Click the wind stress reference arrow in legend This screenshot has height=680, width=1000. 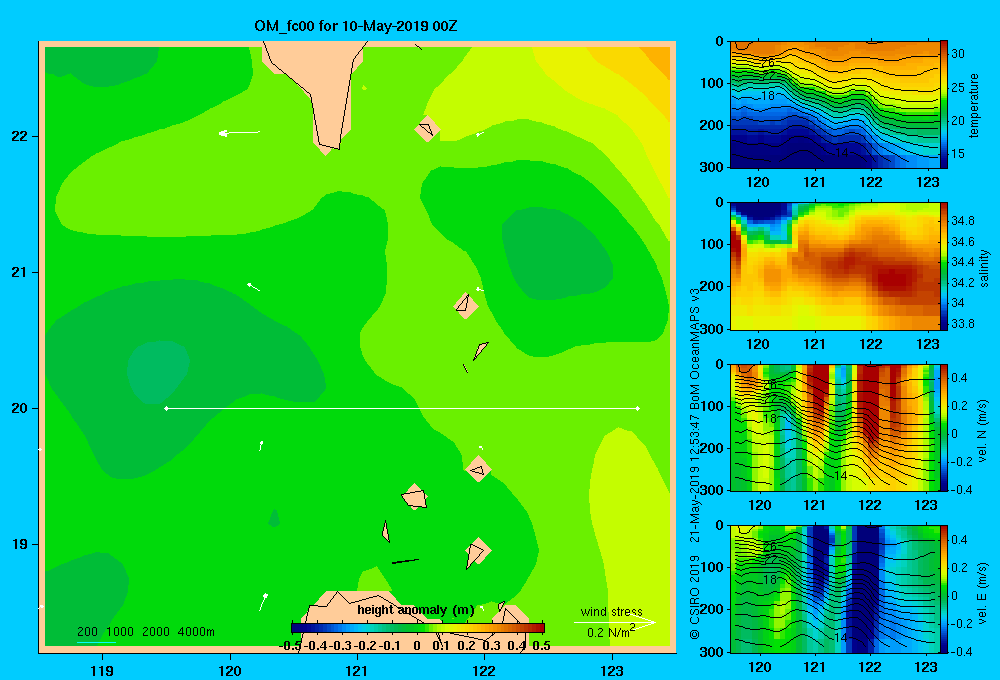[x=614, y=622]
